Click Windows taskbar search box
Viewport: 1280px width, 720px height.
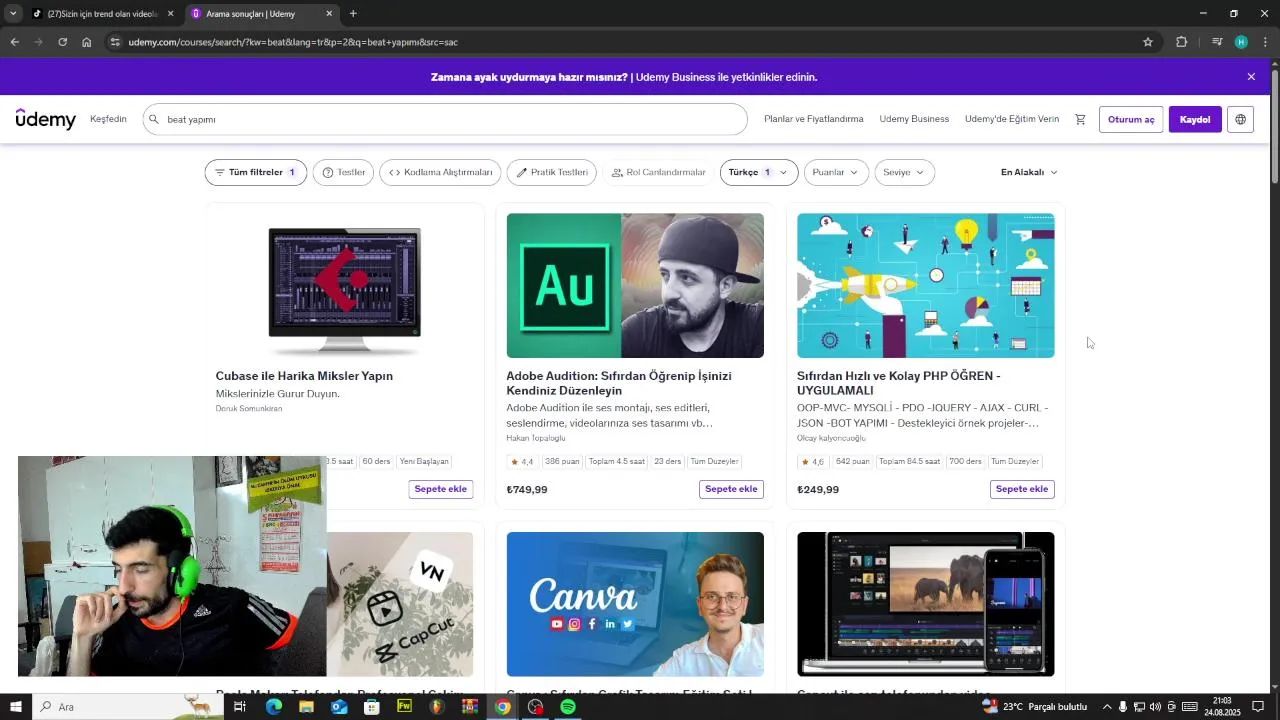pos(128,707)
